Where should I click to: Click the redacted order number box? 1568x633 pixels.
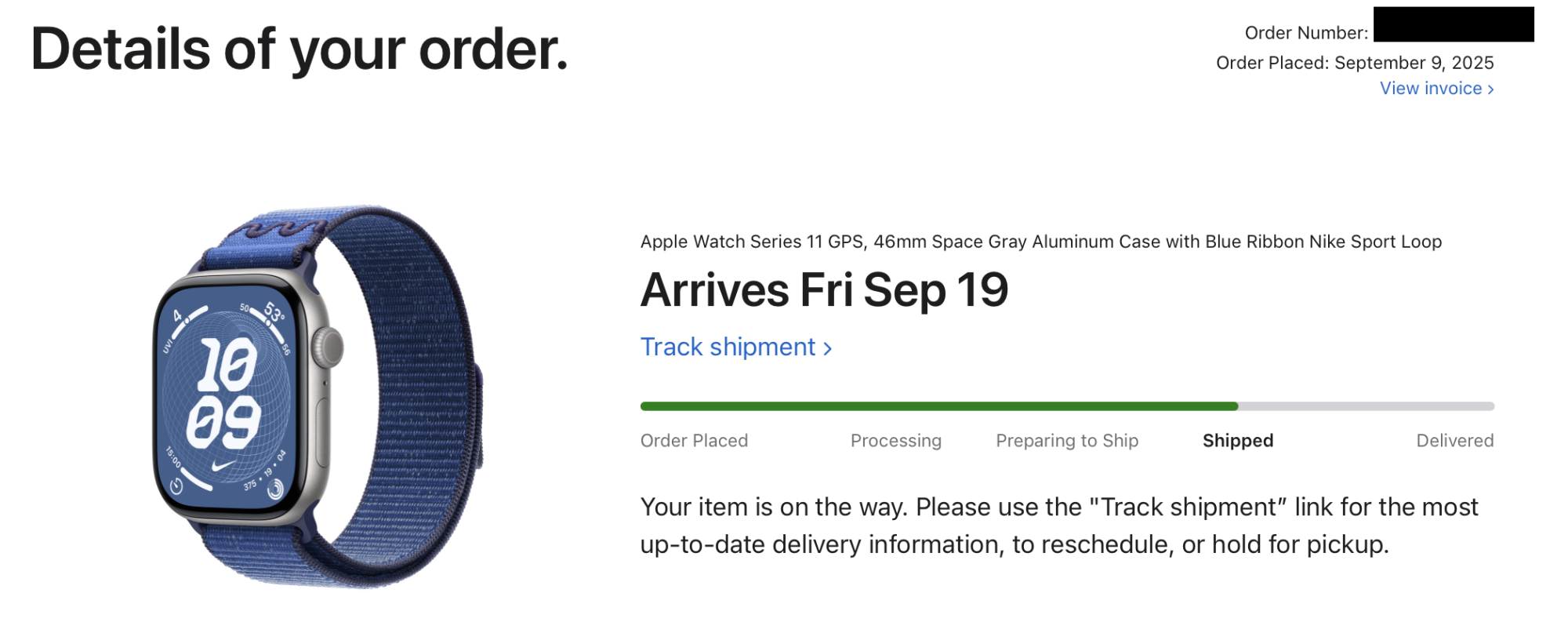pos(1453,24)
